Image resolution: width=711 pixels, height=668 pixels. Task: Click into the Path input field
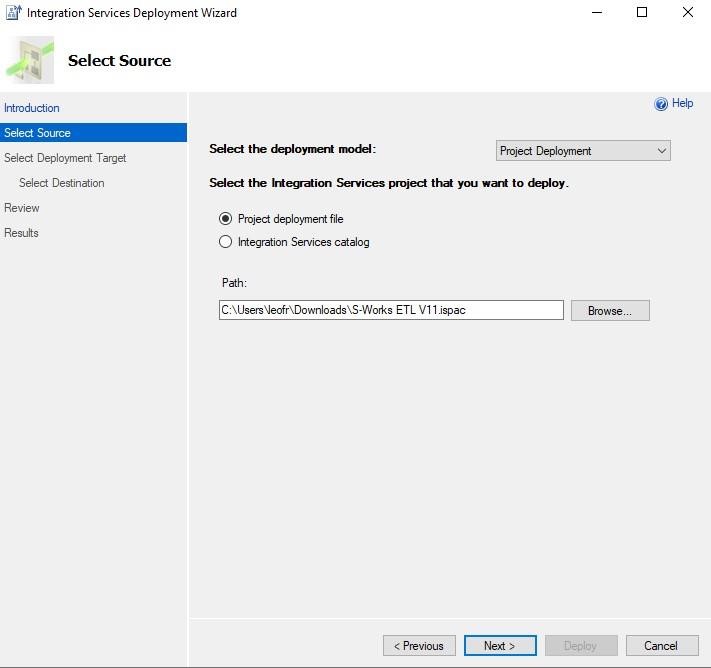click(391, 310)
